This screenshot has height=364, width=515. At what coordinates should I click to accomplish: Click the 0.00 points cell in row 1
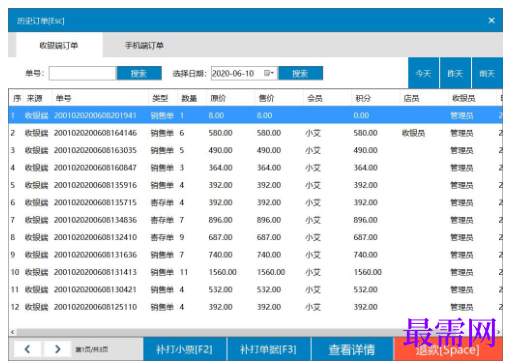coord(361,115)
